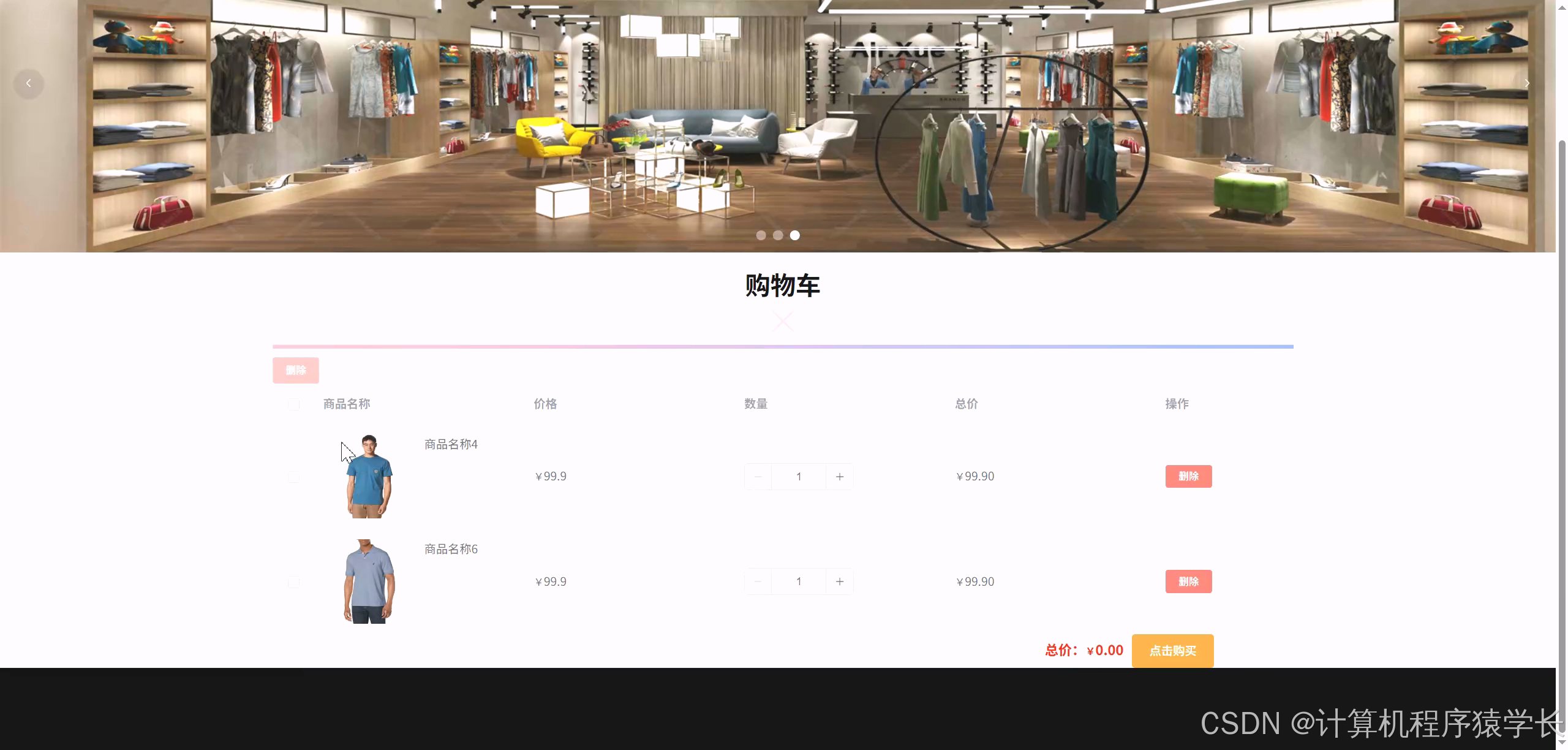This screenshot has height=750, width=1568.
Task: Select the second carousel indicator dot
Action: pos(778,235)
